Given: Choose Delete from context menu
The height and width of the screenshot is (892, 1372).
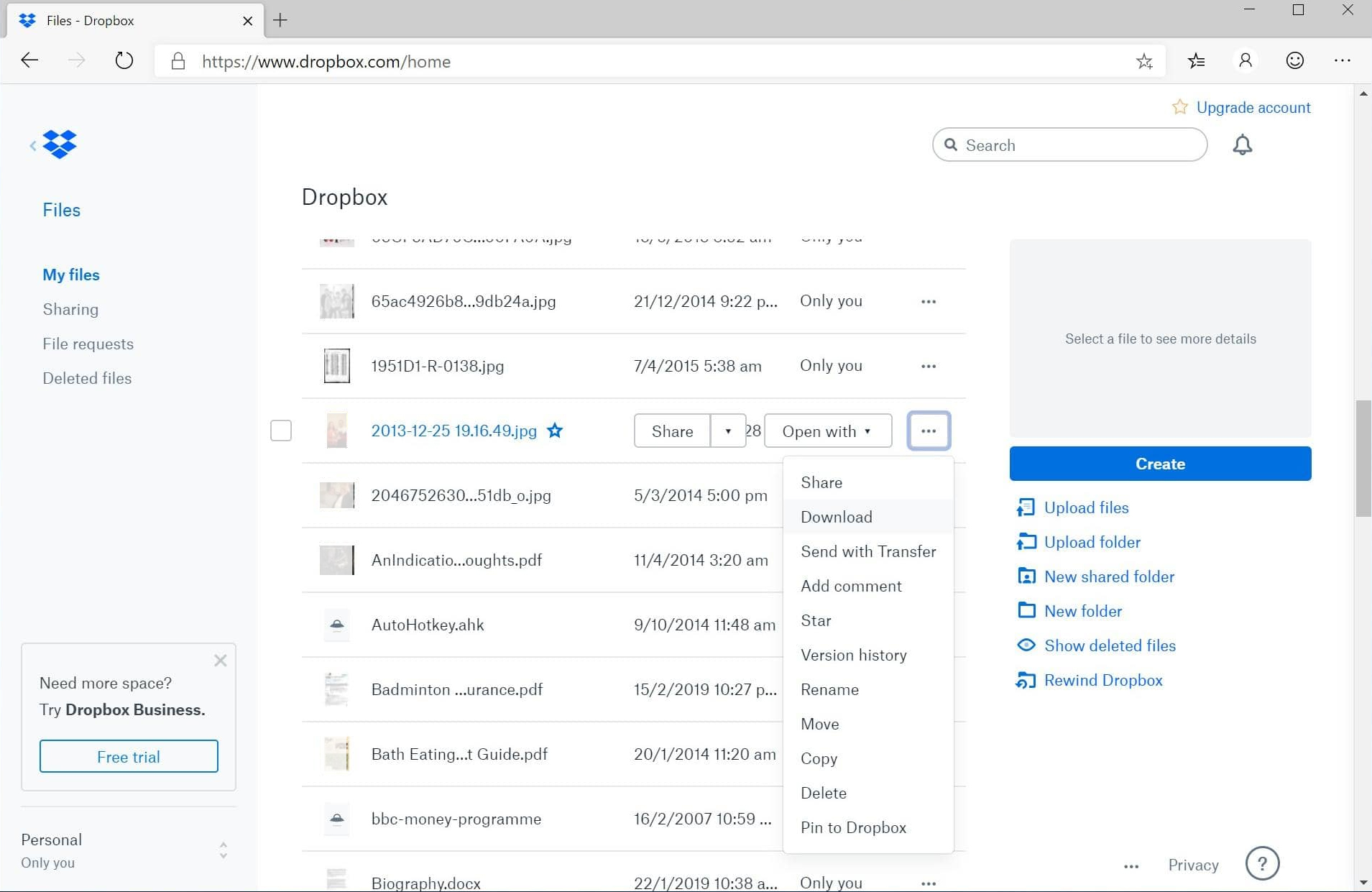Looking at the screenshot, I should click(x=868, y=793).
